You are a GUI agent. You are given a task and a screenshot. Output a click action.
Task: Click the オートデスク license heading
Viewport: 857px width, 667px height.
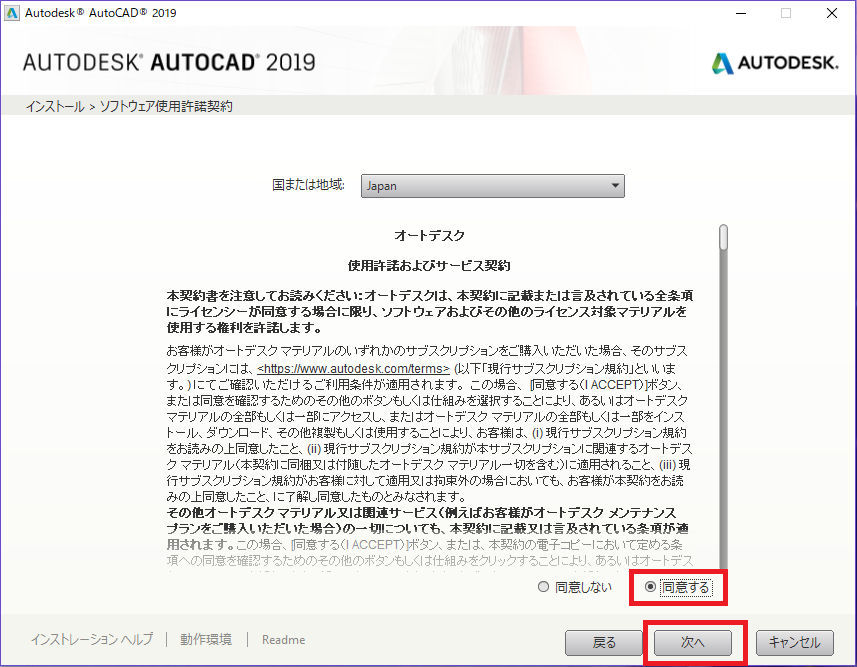tap(430, 236)
